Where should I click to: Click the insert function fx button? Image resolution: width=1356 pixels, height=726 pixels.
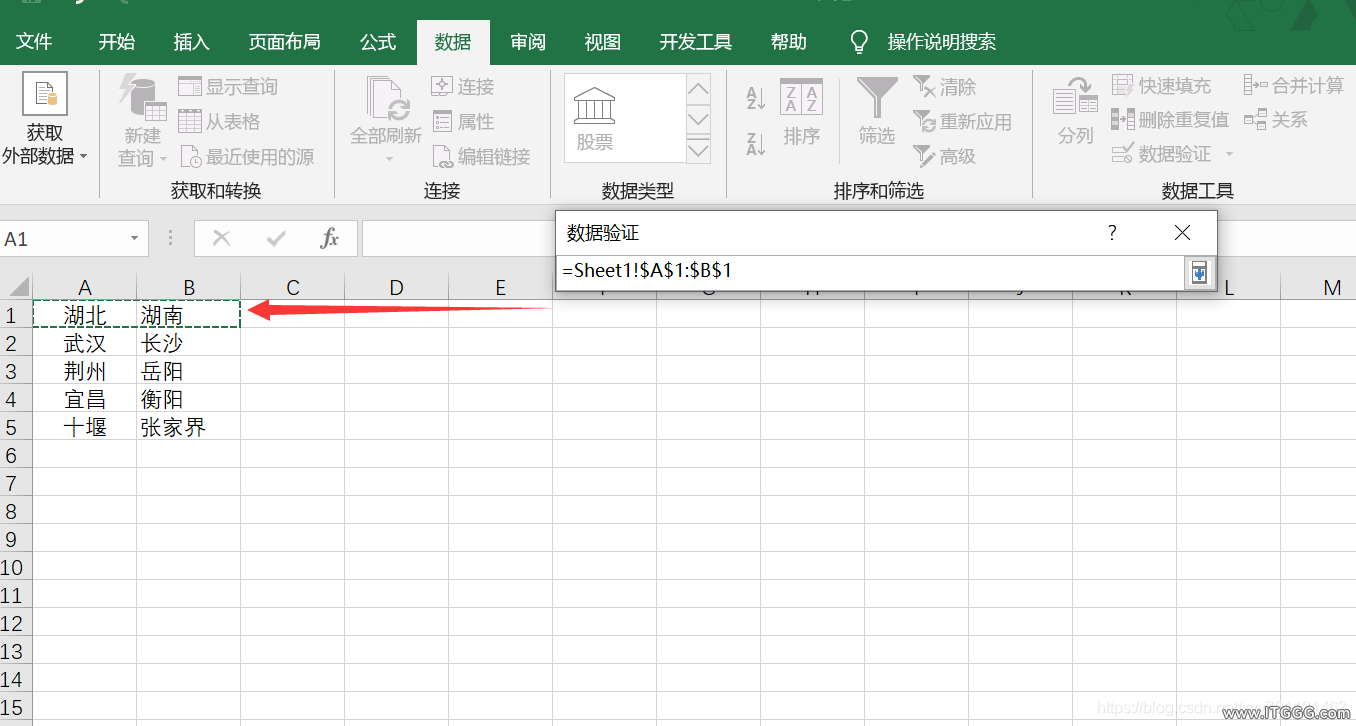pos(330,239)
